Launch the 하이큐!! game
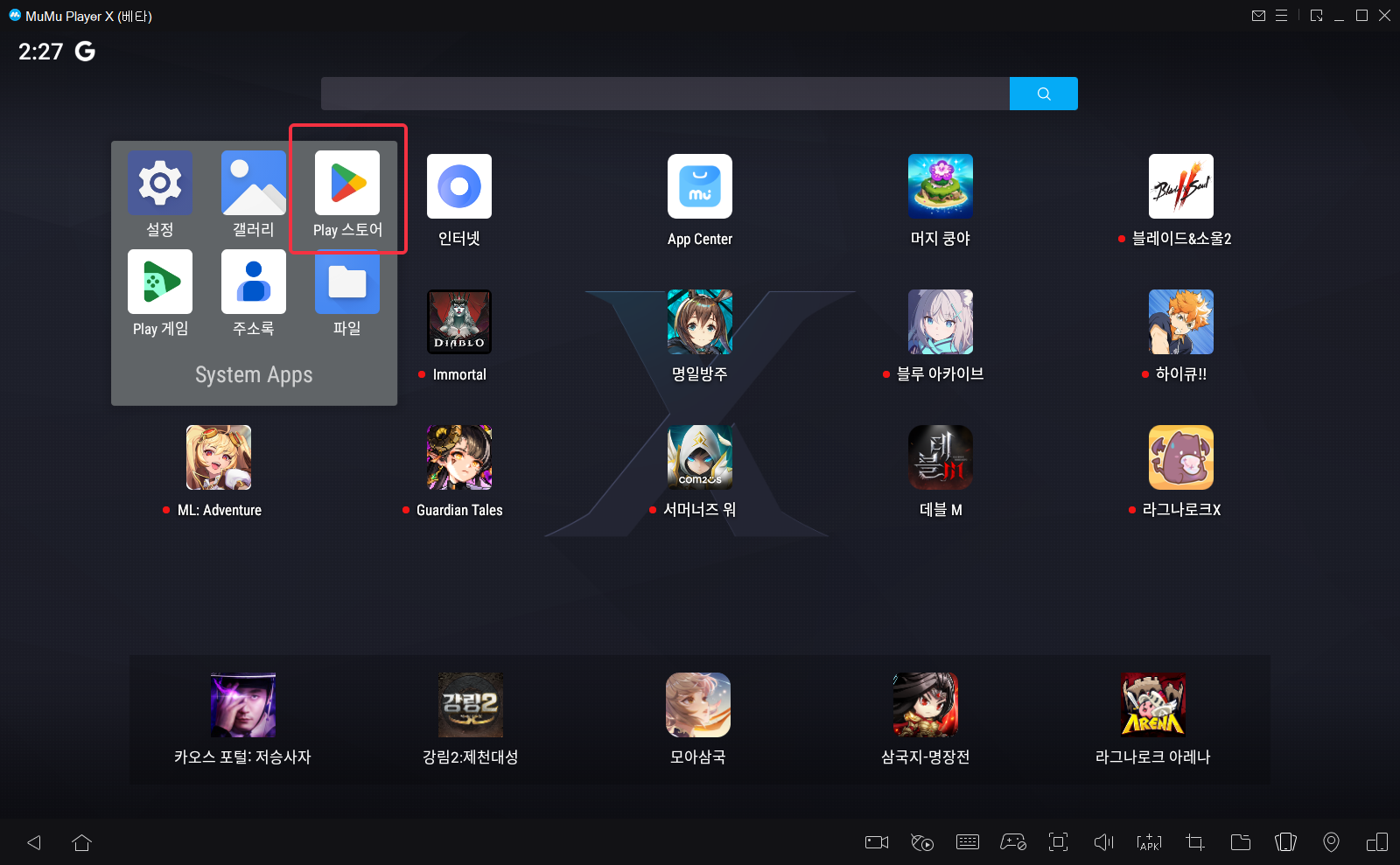Image resolution: width=1400 pixels, height=865 pixels. [1181, 322]
